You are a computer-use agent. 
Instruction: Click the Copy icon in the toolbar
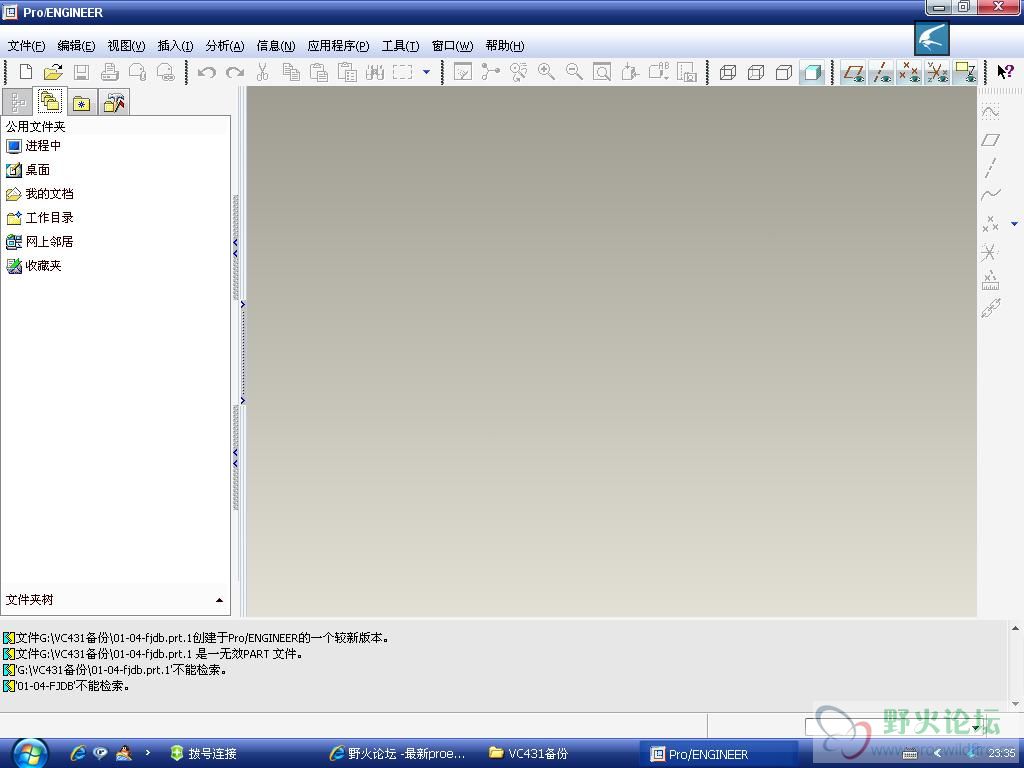[291, 72]
